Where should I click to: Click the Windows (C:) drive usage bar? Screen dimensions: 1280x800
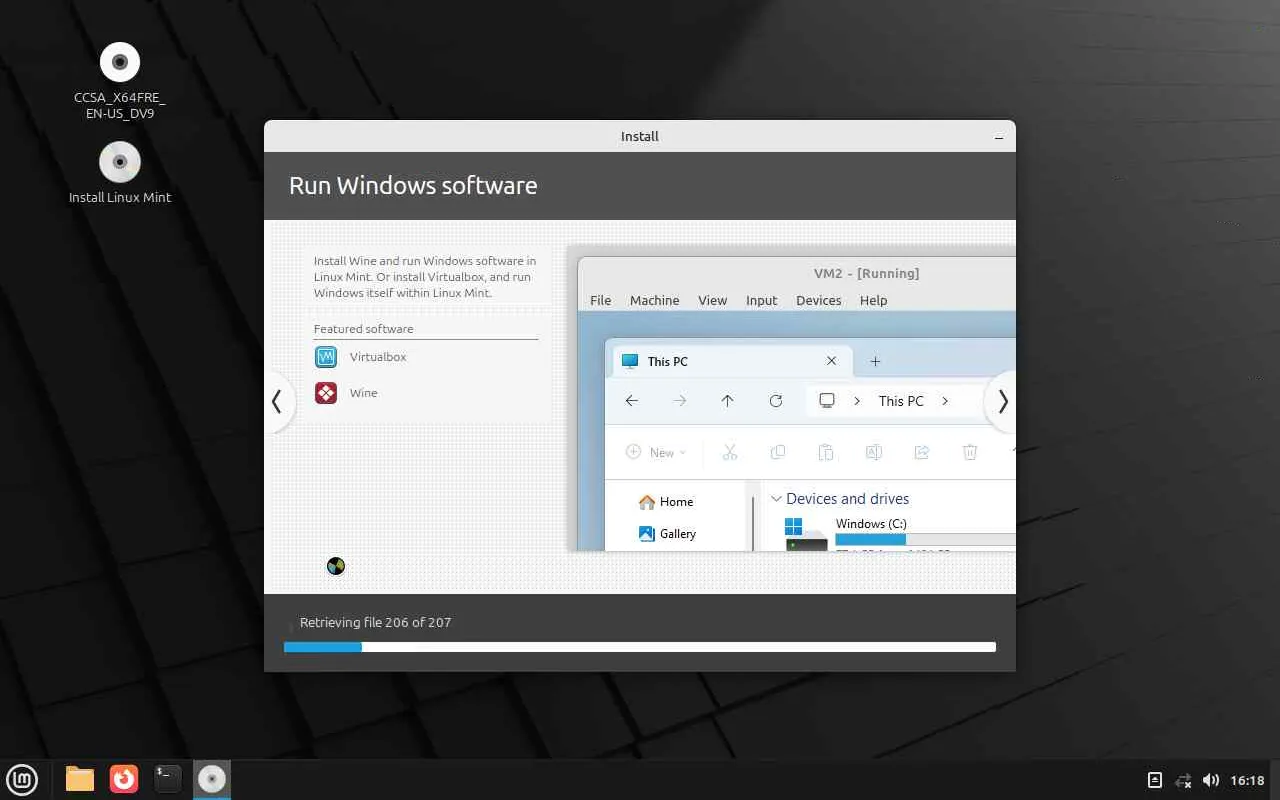tap(925, 540)
